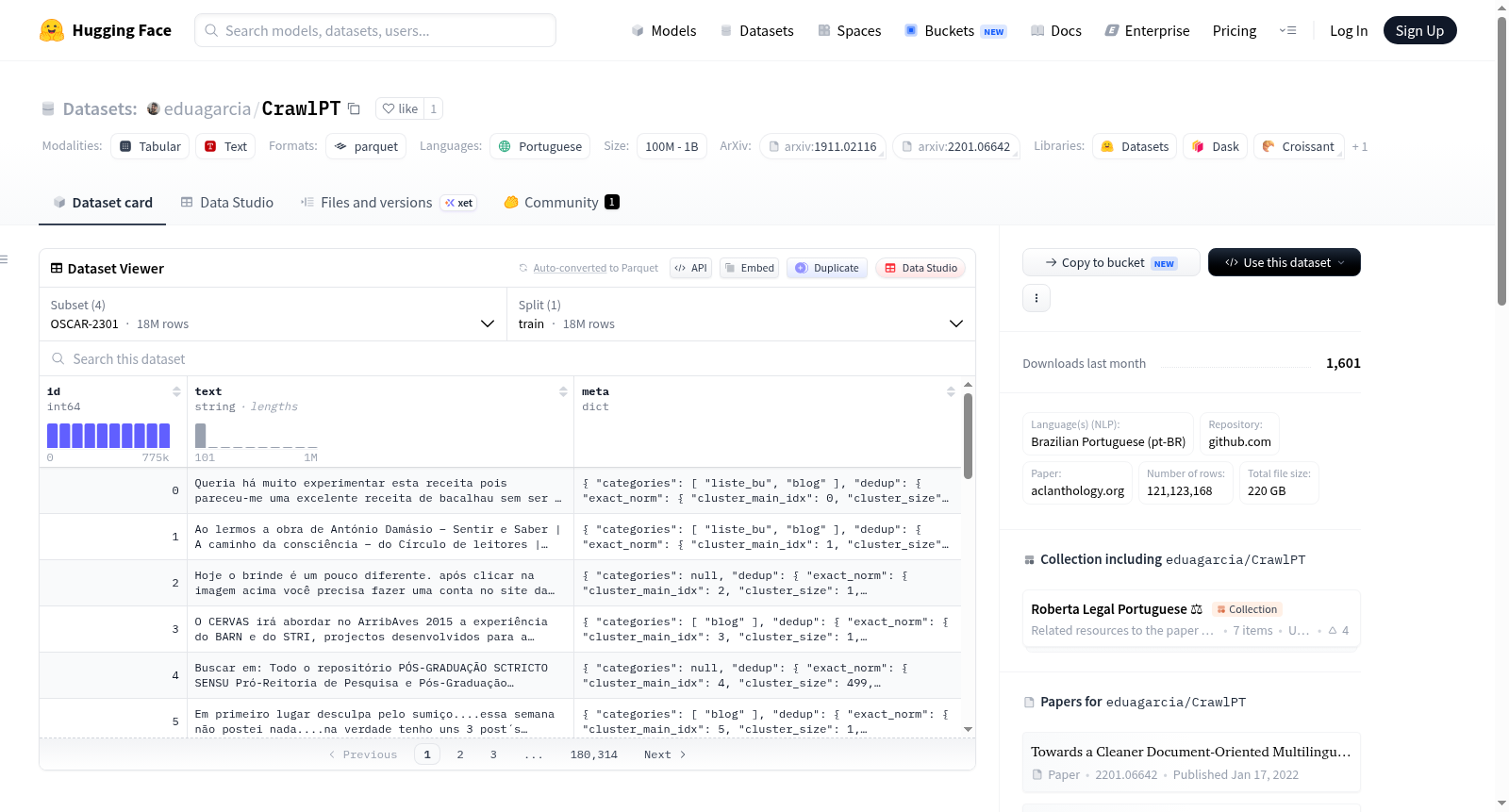Select the Portuguese language tag
Viewport: 1509px width, 812px height.
[x=540, y=146]
